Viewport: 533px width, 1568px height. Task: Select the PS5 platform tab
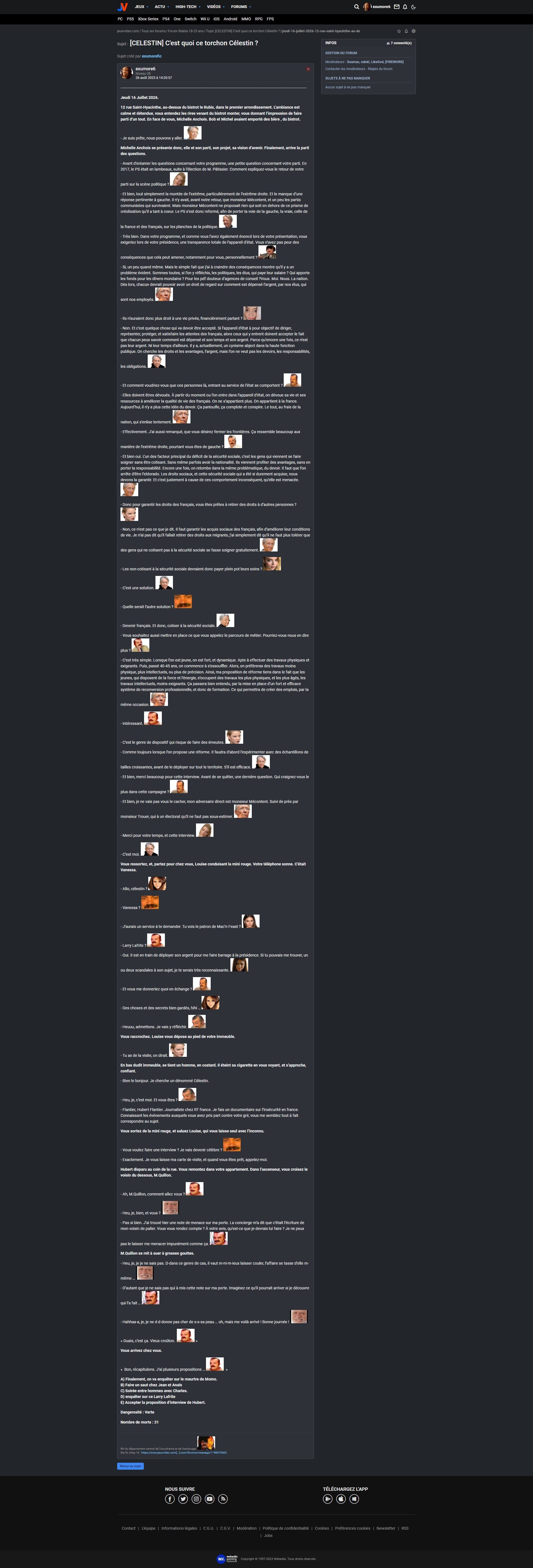(x=130, y=19)
